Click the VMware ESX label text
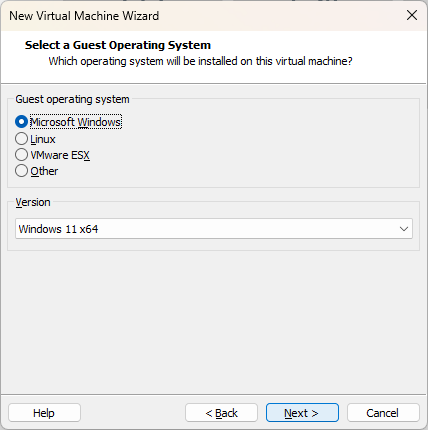 [x=60, y=155]
